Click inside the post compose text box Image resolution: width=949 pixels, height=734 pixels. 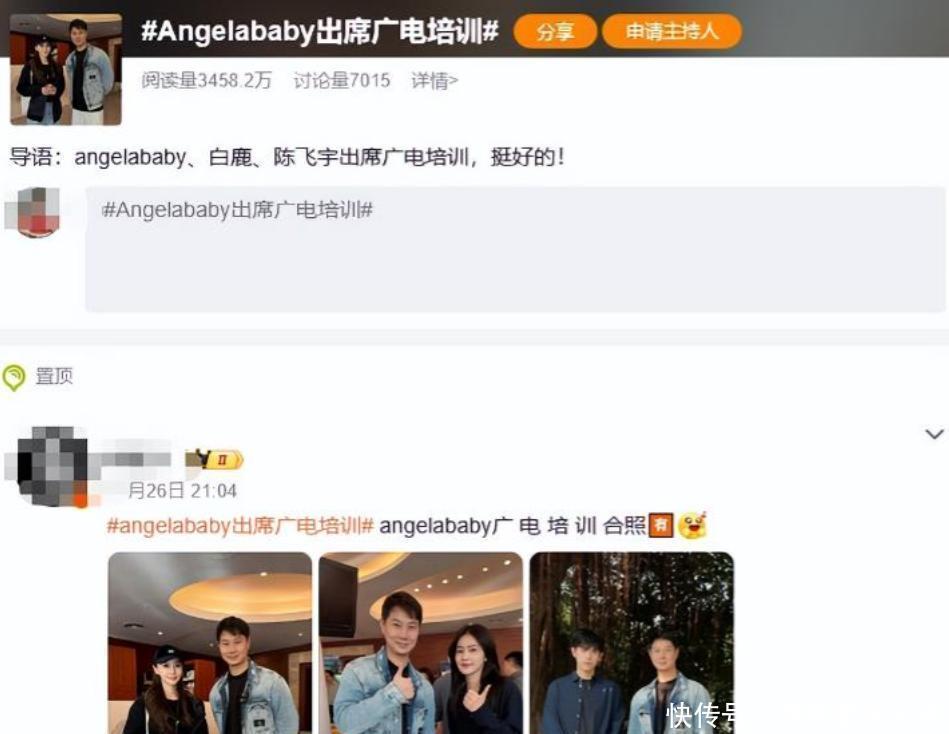click(515, 249)
